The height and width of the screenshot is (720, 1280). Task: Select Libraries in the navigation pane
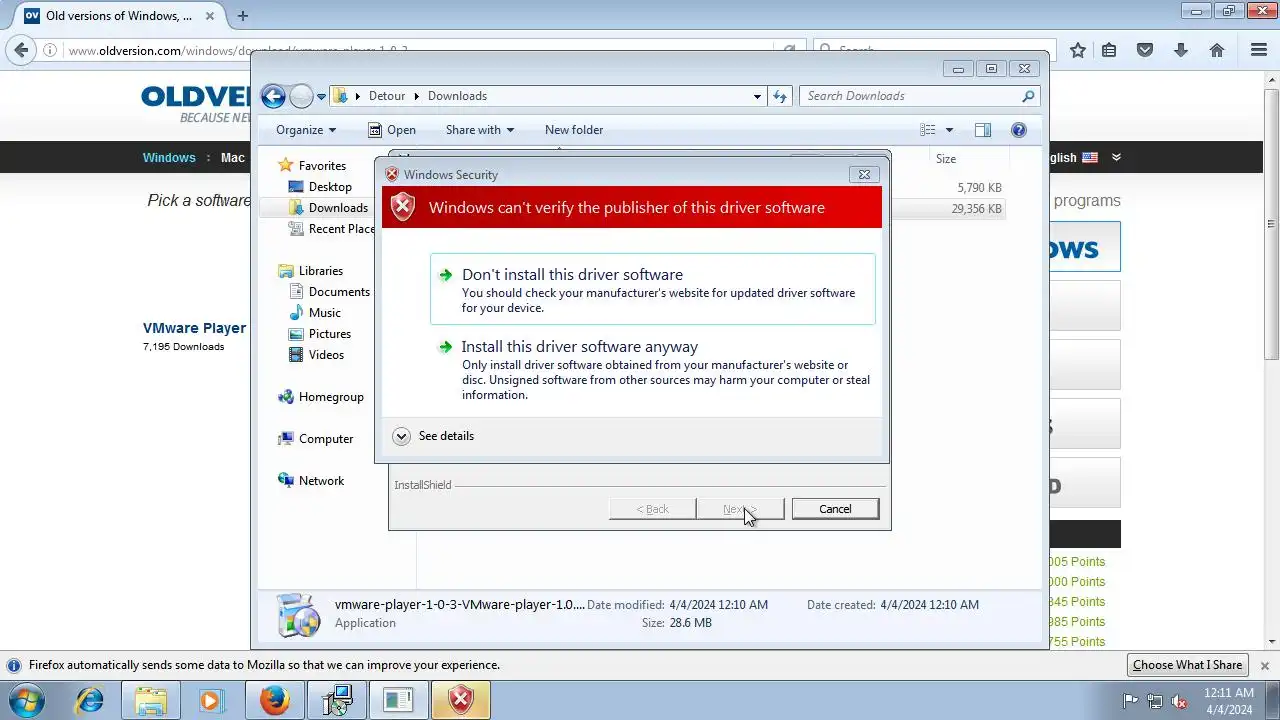tap(310, 271)
